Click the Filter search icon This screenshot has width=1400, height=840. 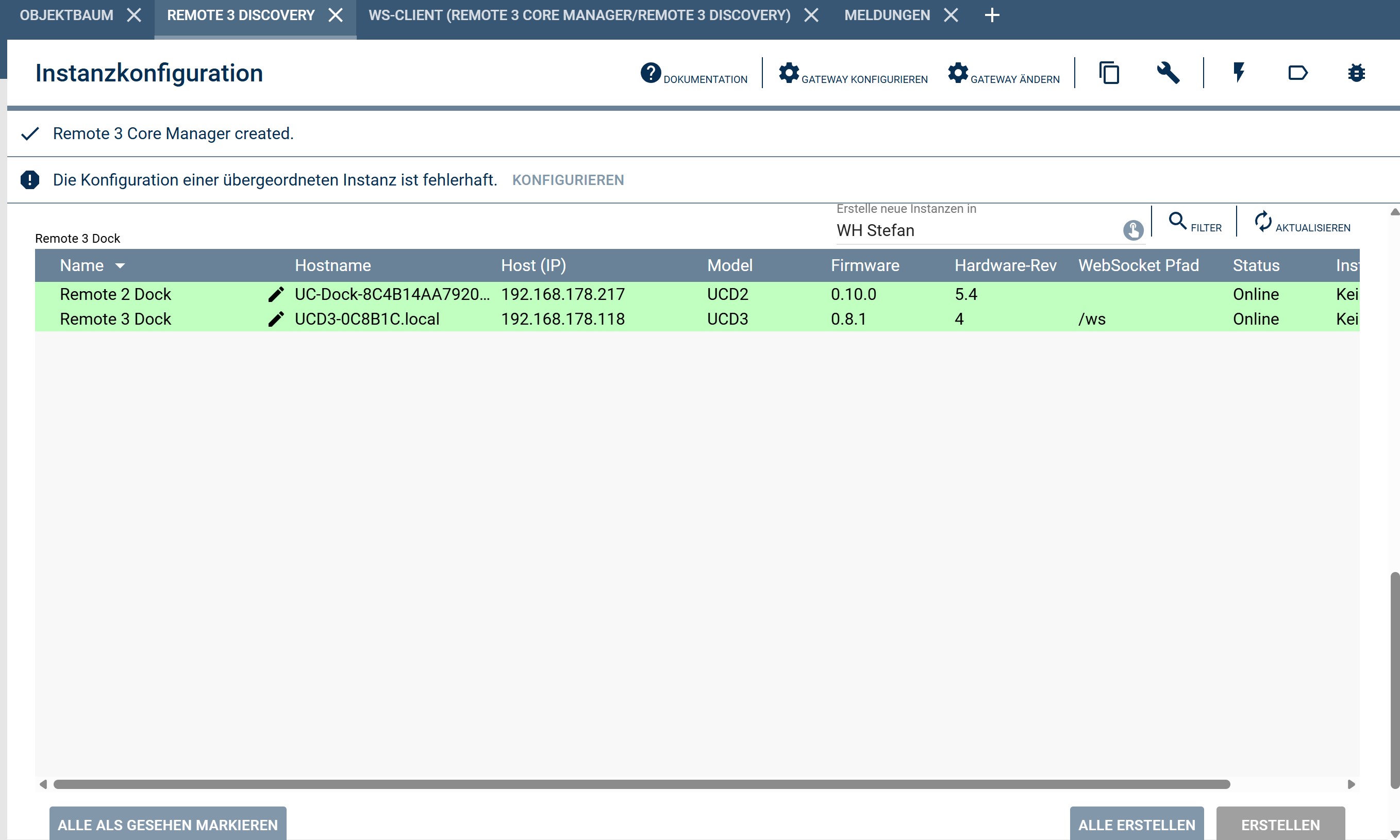(1177, 221)
